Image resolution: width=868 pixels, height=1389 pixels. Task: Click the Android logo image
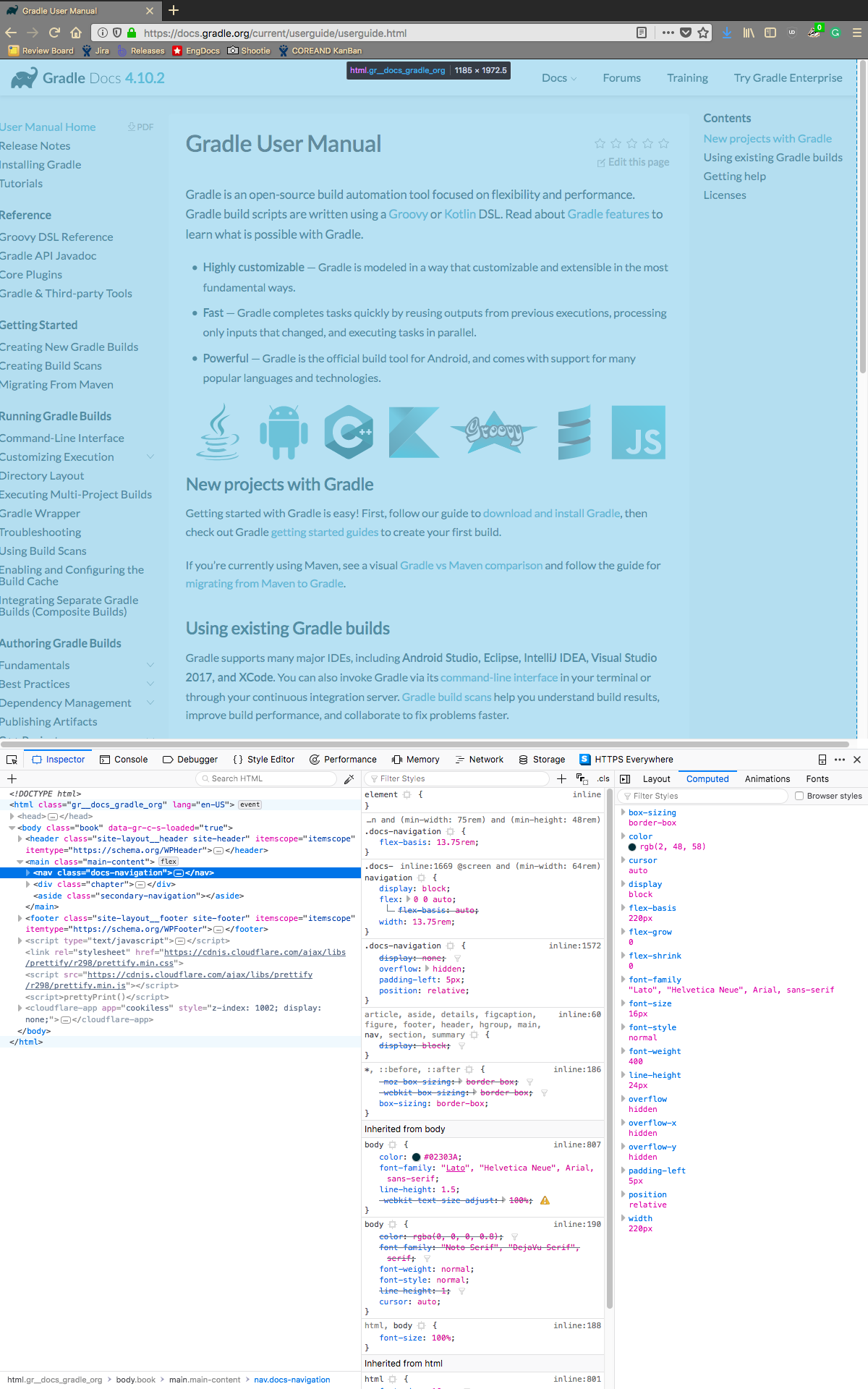pyautogui.click(x=284, y=432)
